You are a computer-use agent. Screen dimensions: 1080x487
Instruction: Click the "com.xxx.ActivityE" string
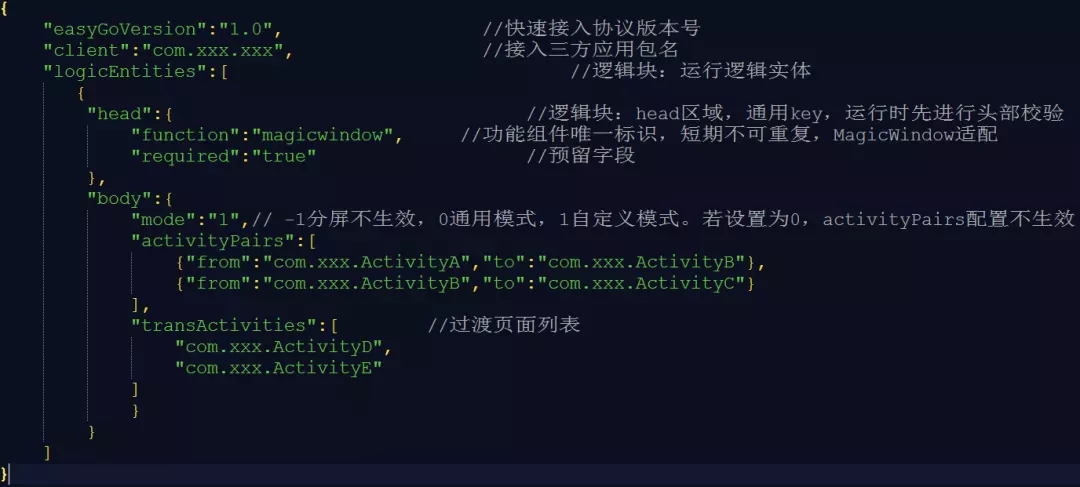pyautogui.click(x=278, y=368)
